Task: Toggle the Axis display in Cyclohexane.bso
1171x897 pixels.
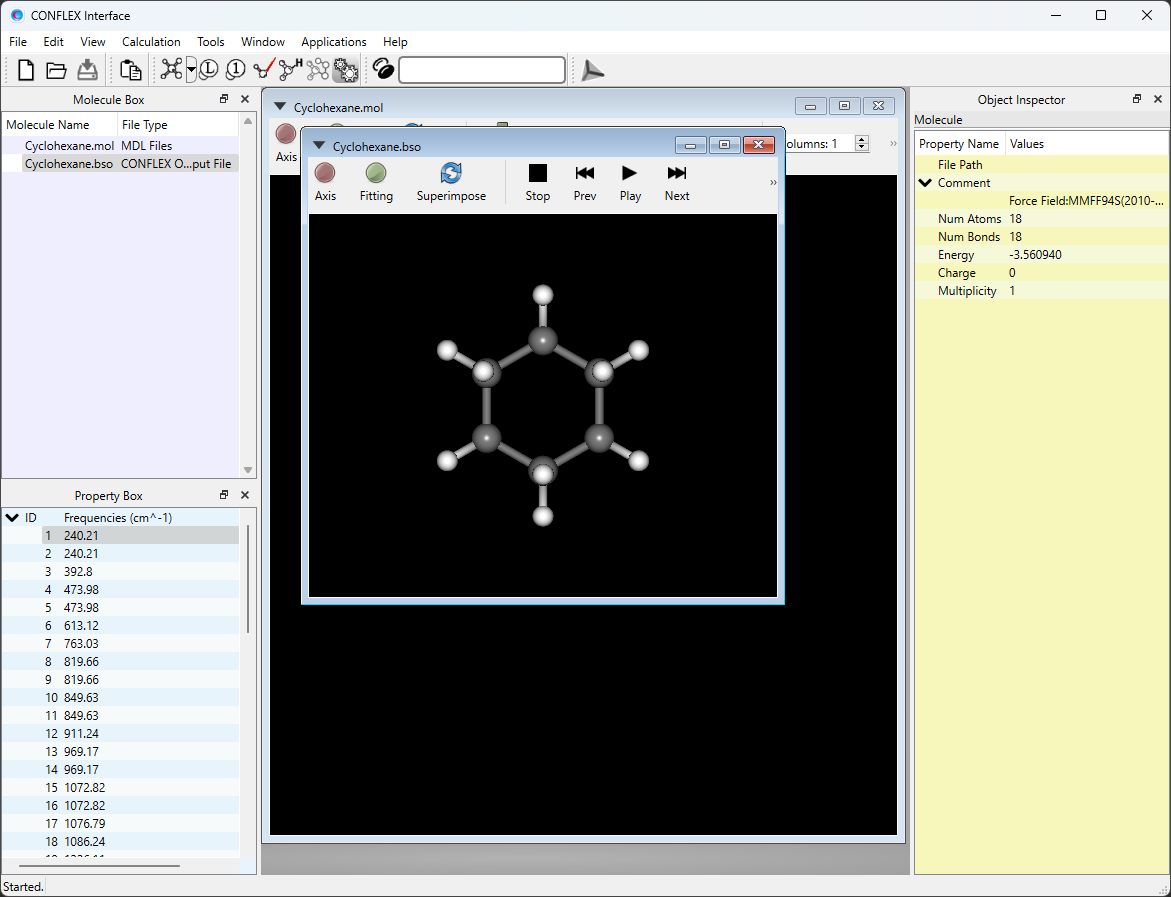Action: (325, 182)
